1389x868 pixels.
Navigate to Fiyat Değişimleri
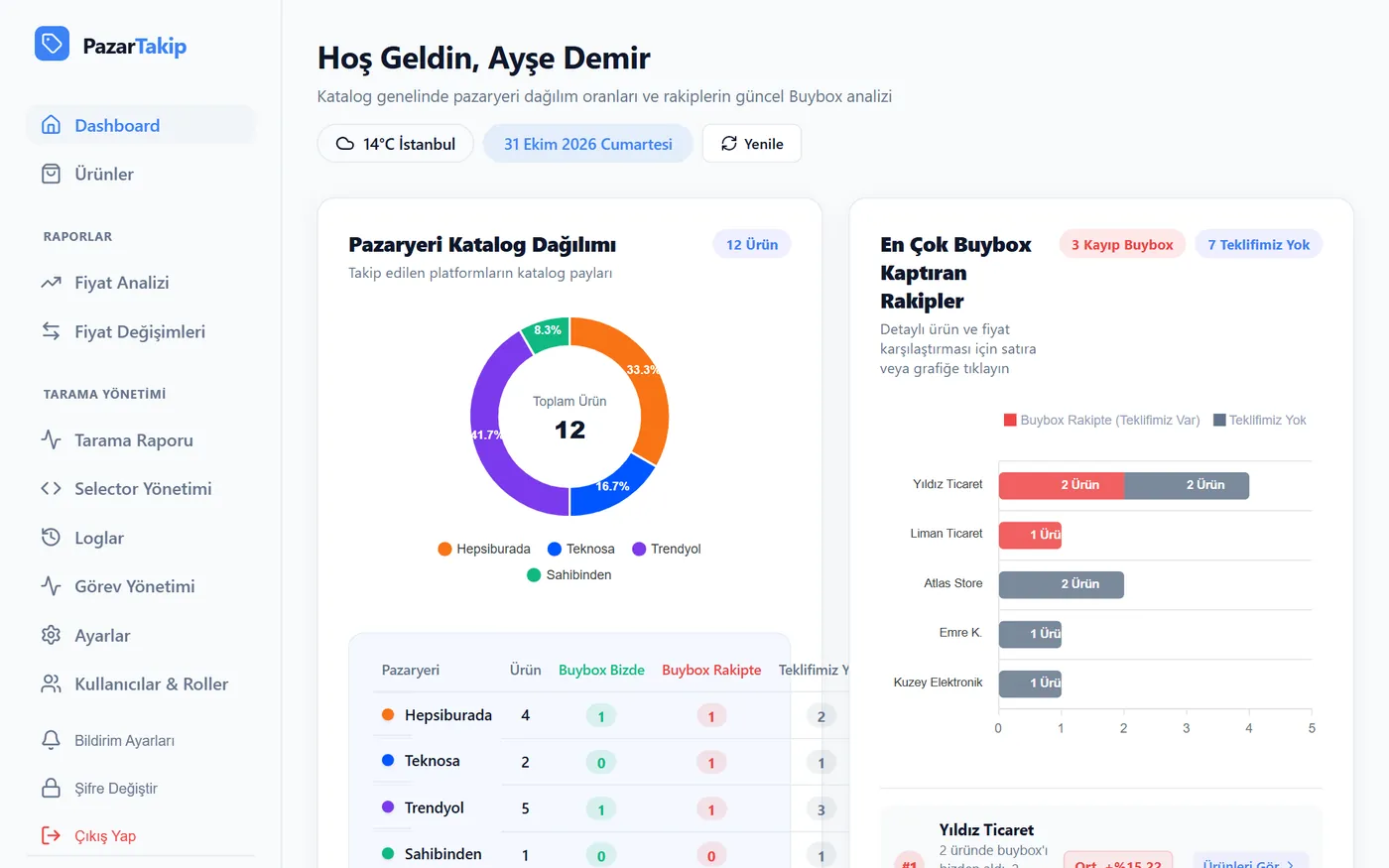tap(140, 331)
